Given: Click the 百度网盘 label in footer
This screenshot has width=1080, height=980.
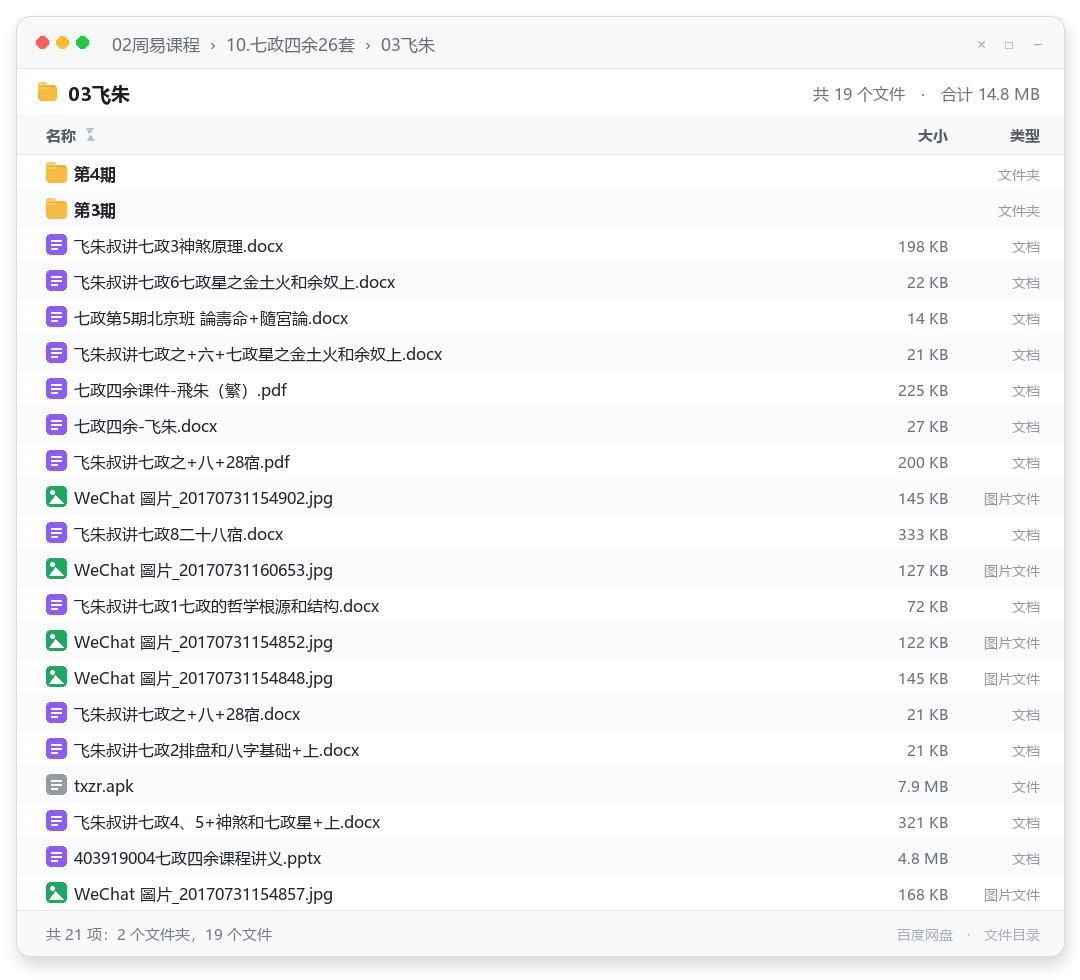Looking at the screenshot, I should pyautogui.click(x=925, y=935).
